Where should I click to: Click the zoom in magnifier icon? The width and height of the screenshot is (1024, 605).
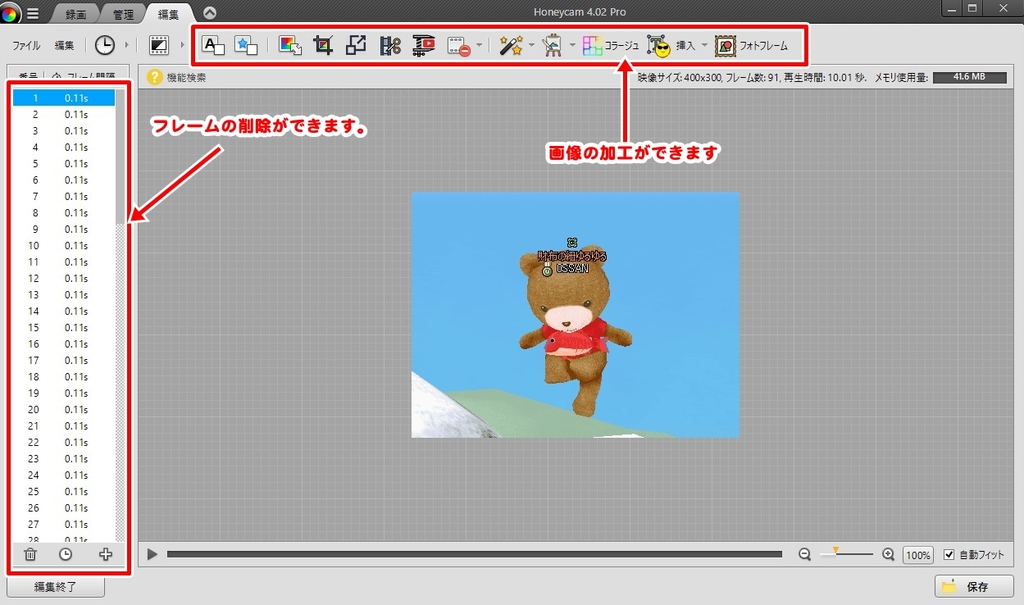tap(888, 554)
